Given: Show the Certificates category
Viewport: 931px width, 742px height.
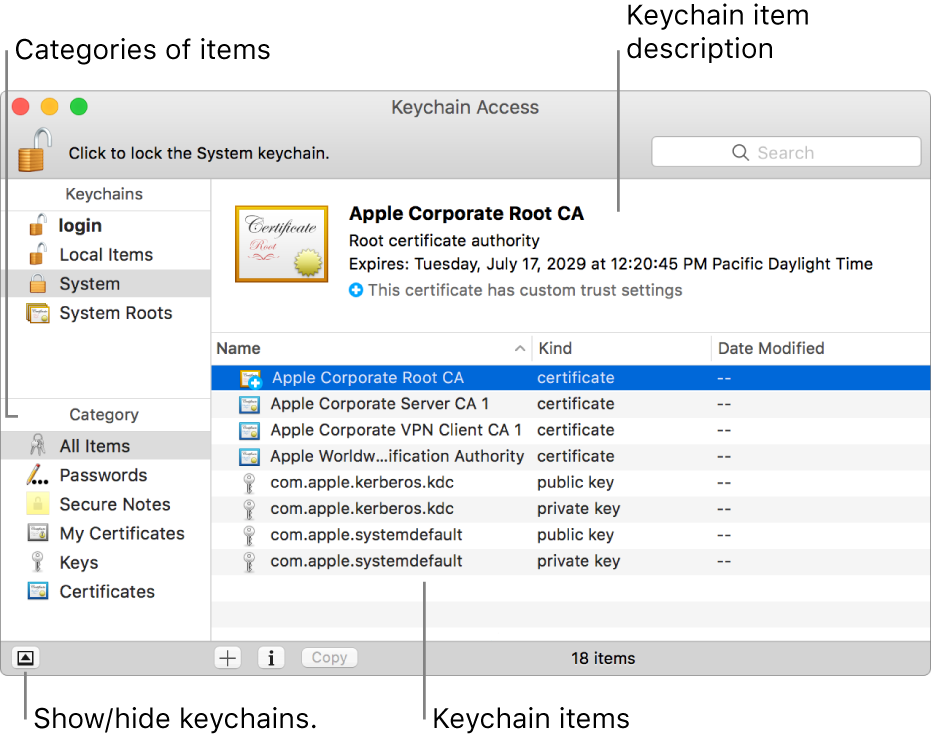Looking at the screenshot, I should 106,591.
